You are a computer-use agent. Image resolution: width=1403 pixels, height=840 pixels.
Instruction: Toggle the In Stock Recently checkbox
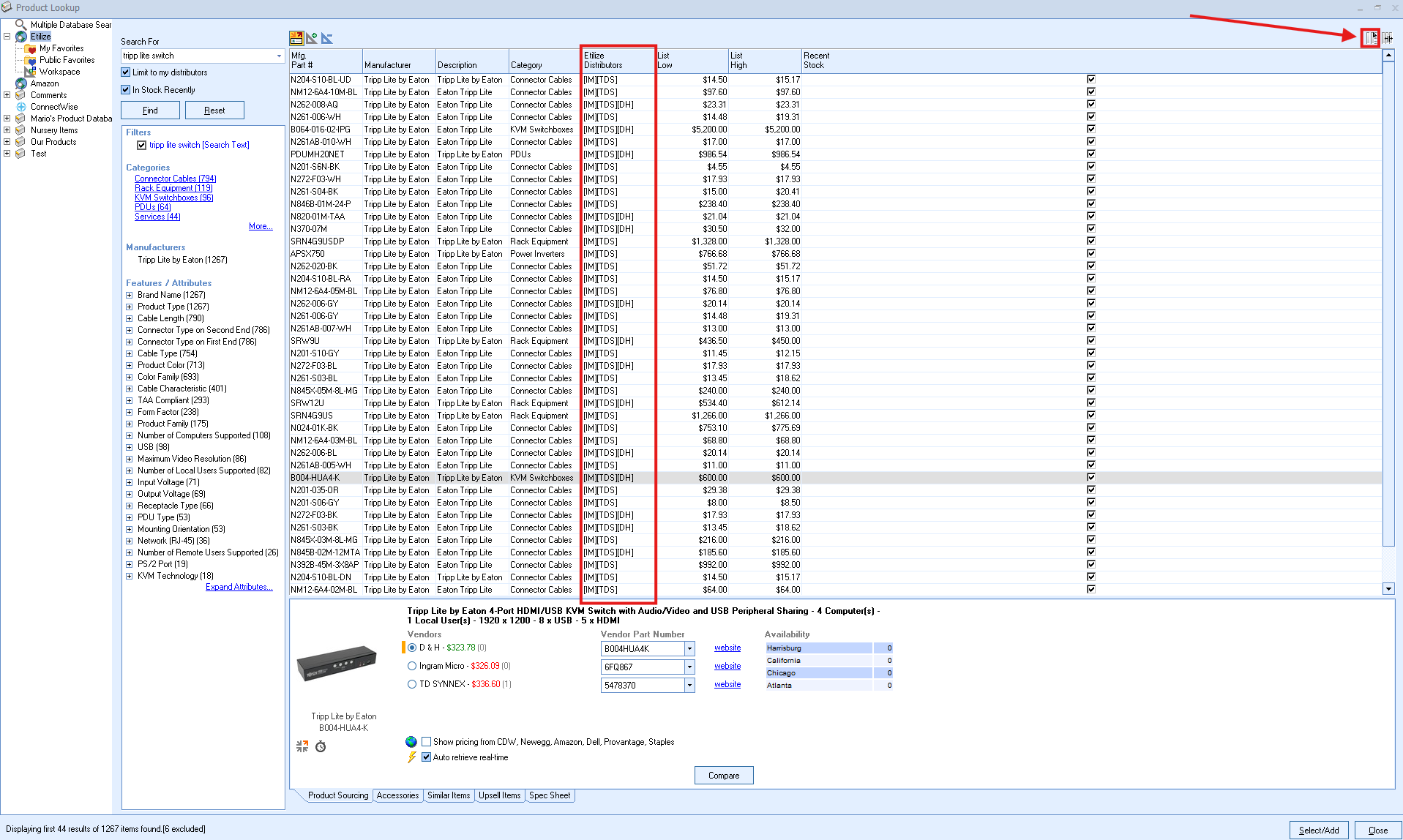point(126,90)
